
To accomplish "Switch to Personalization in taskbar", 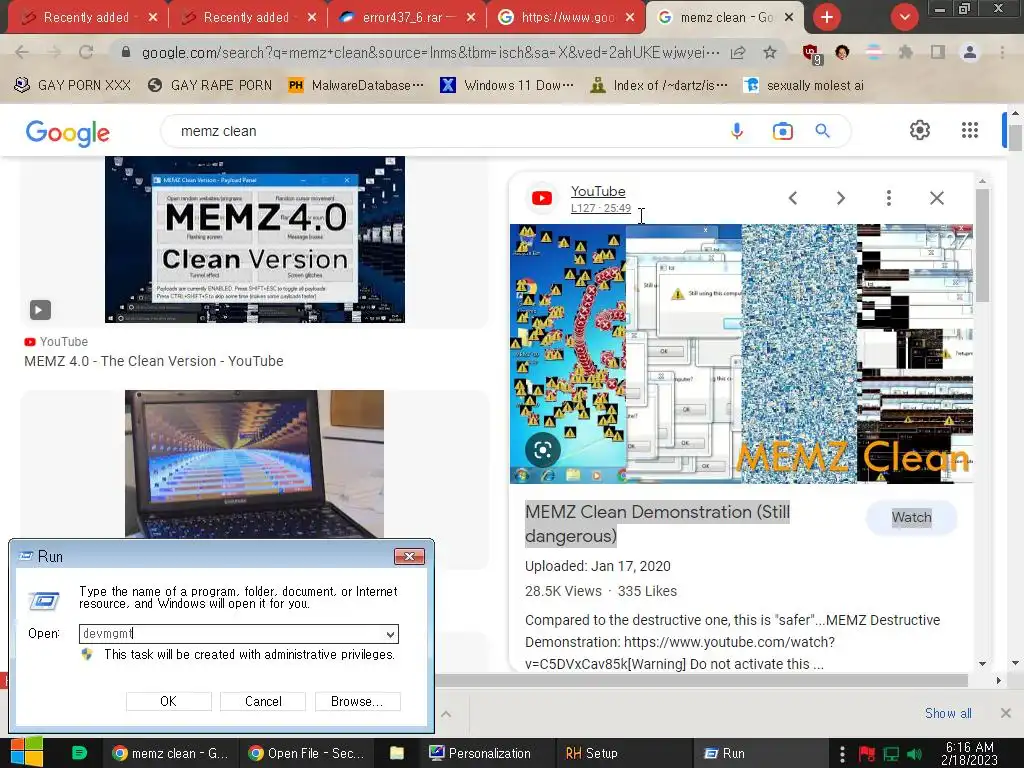I will click(488, 753).
